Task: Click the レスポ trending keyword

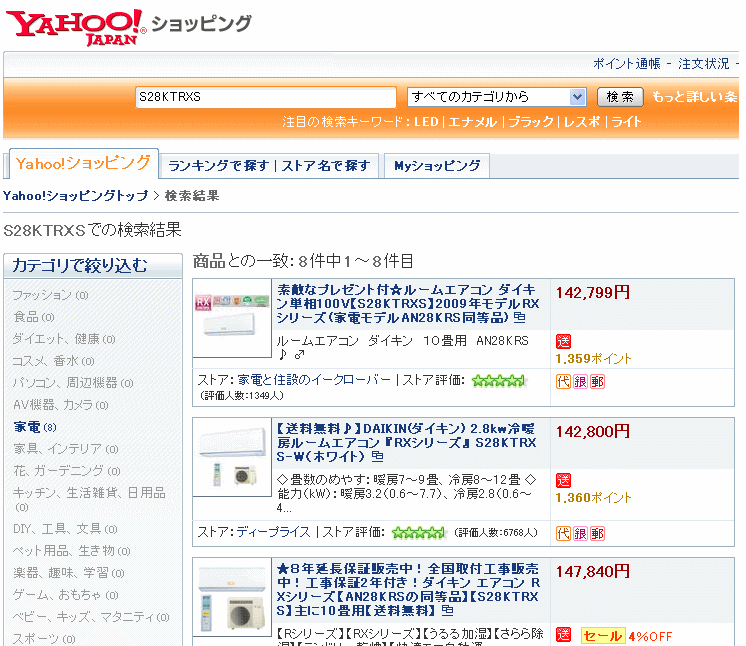Action: 582,122
